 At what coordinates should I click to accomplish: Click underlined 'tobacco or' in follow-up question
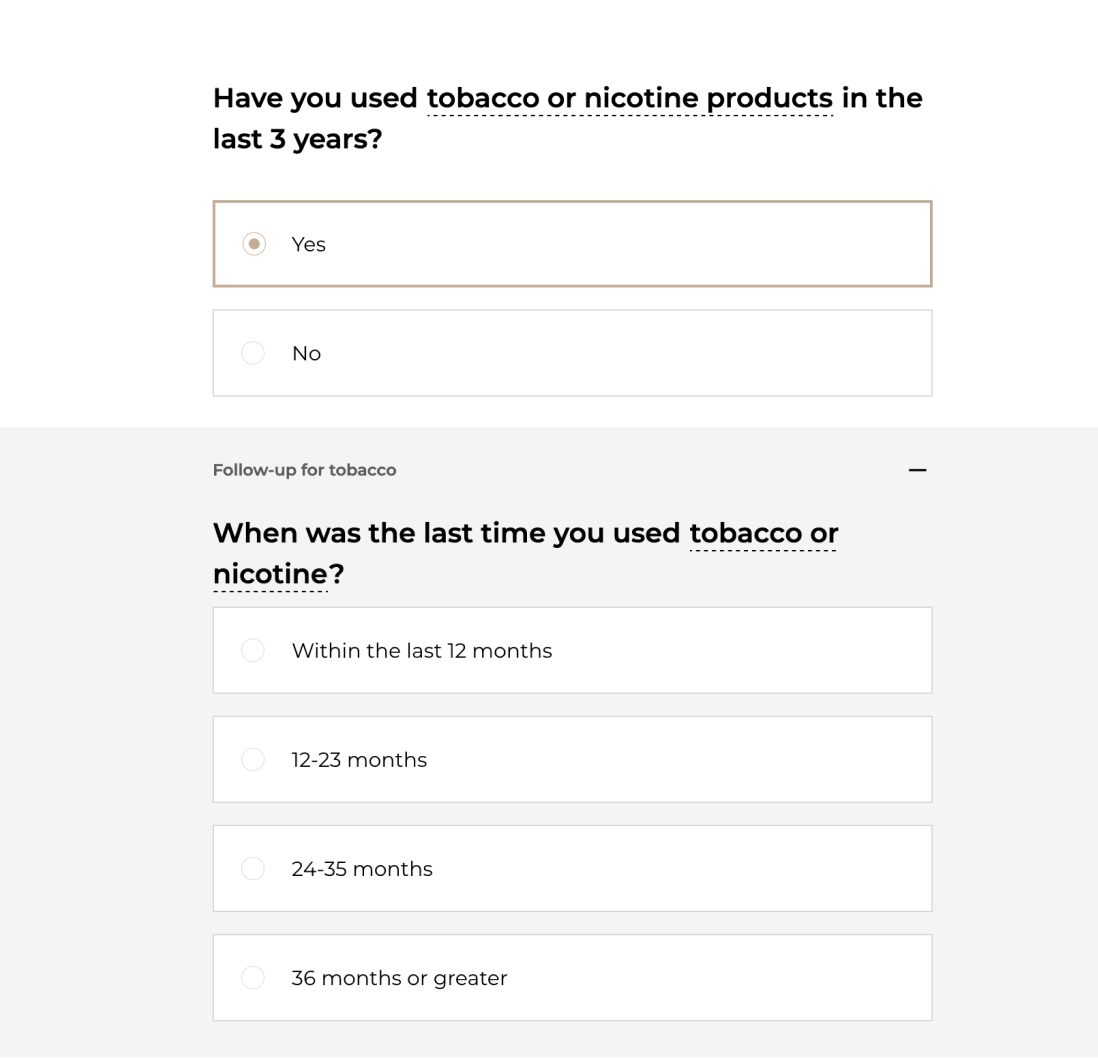coord(763,533)
